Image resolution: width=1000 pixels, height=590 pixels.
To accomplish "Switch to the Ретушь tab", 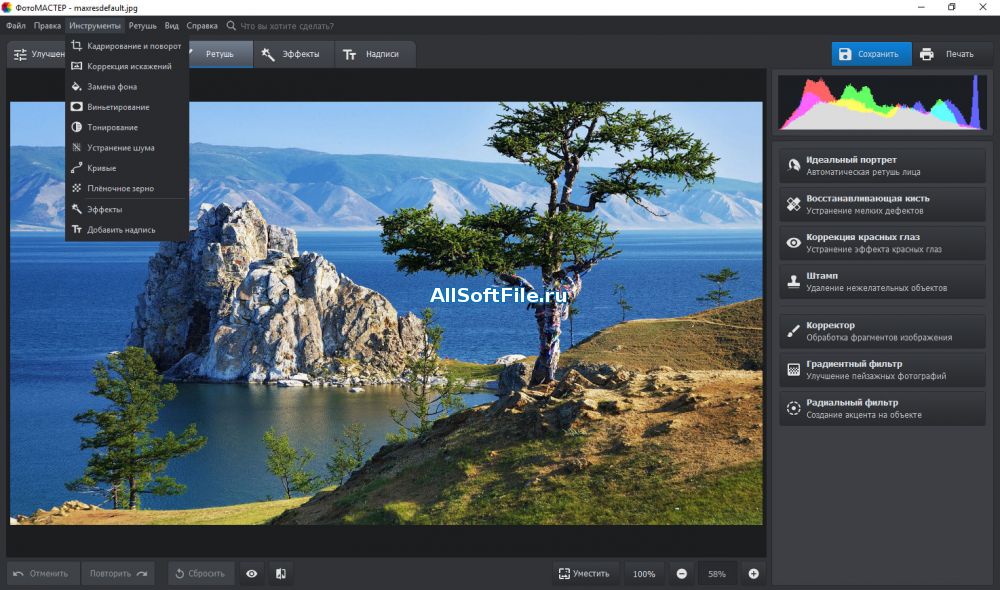I will click(220, 54).
